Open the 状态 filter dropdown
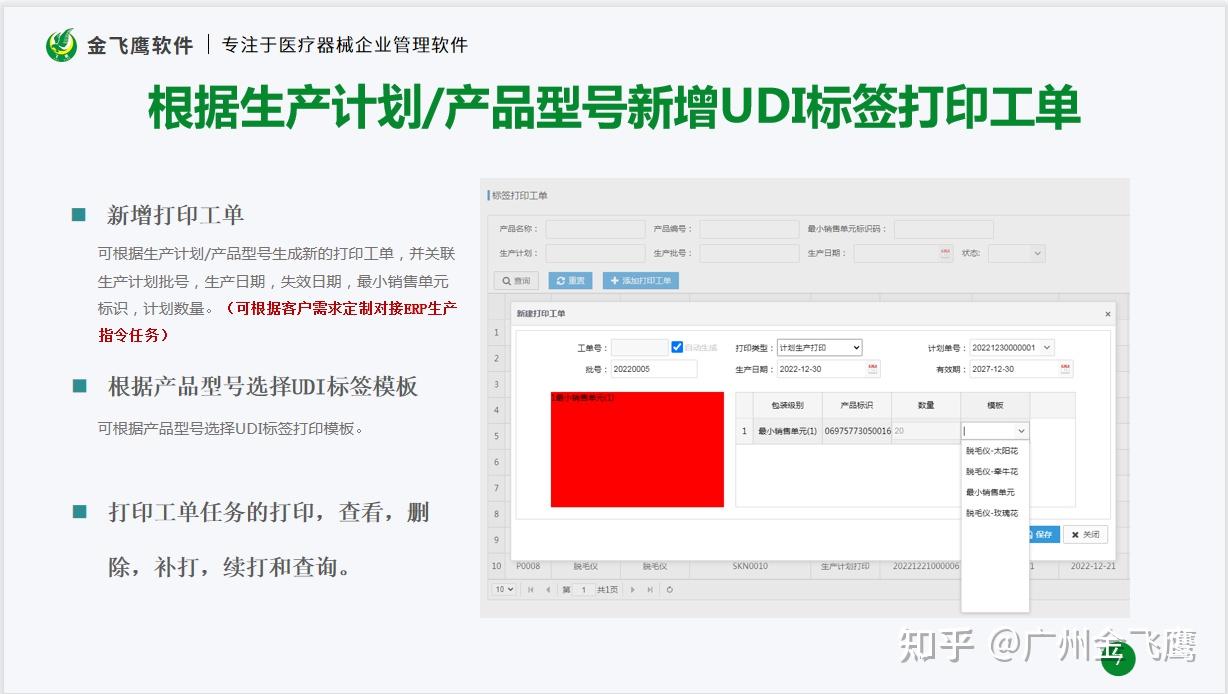 [x=1016, y=253]
